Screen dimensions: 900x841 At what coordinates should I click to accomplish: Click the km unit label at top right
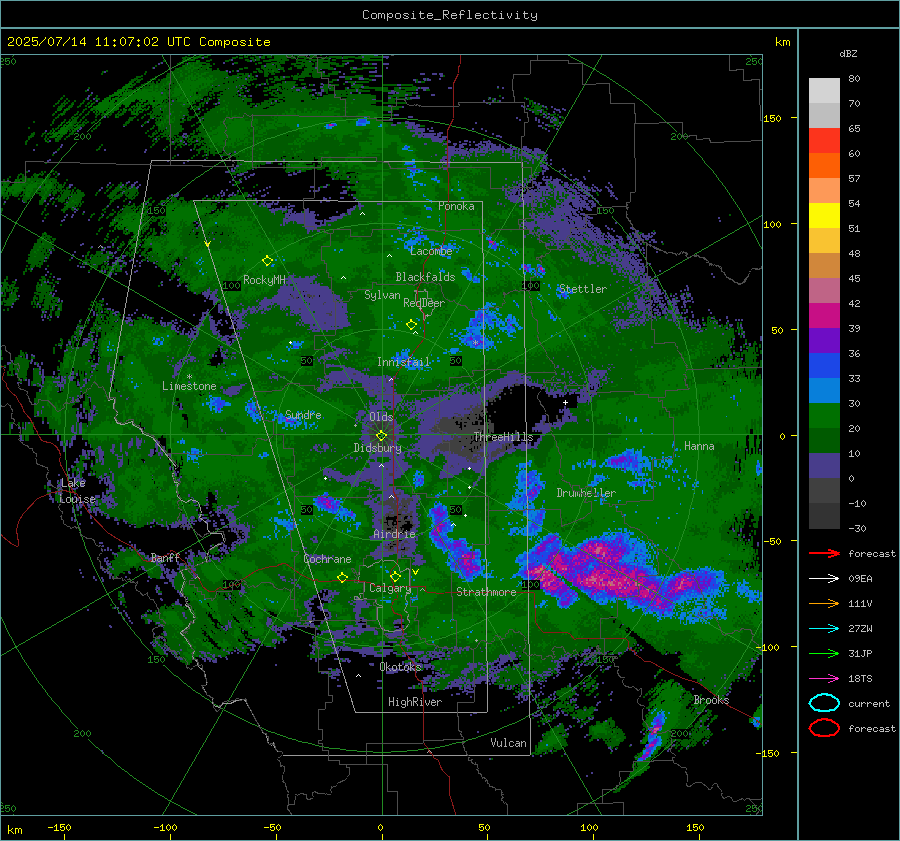coord(782,42)
